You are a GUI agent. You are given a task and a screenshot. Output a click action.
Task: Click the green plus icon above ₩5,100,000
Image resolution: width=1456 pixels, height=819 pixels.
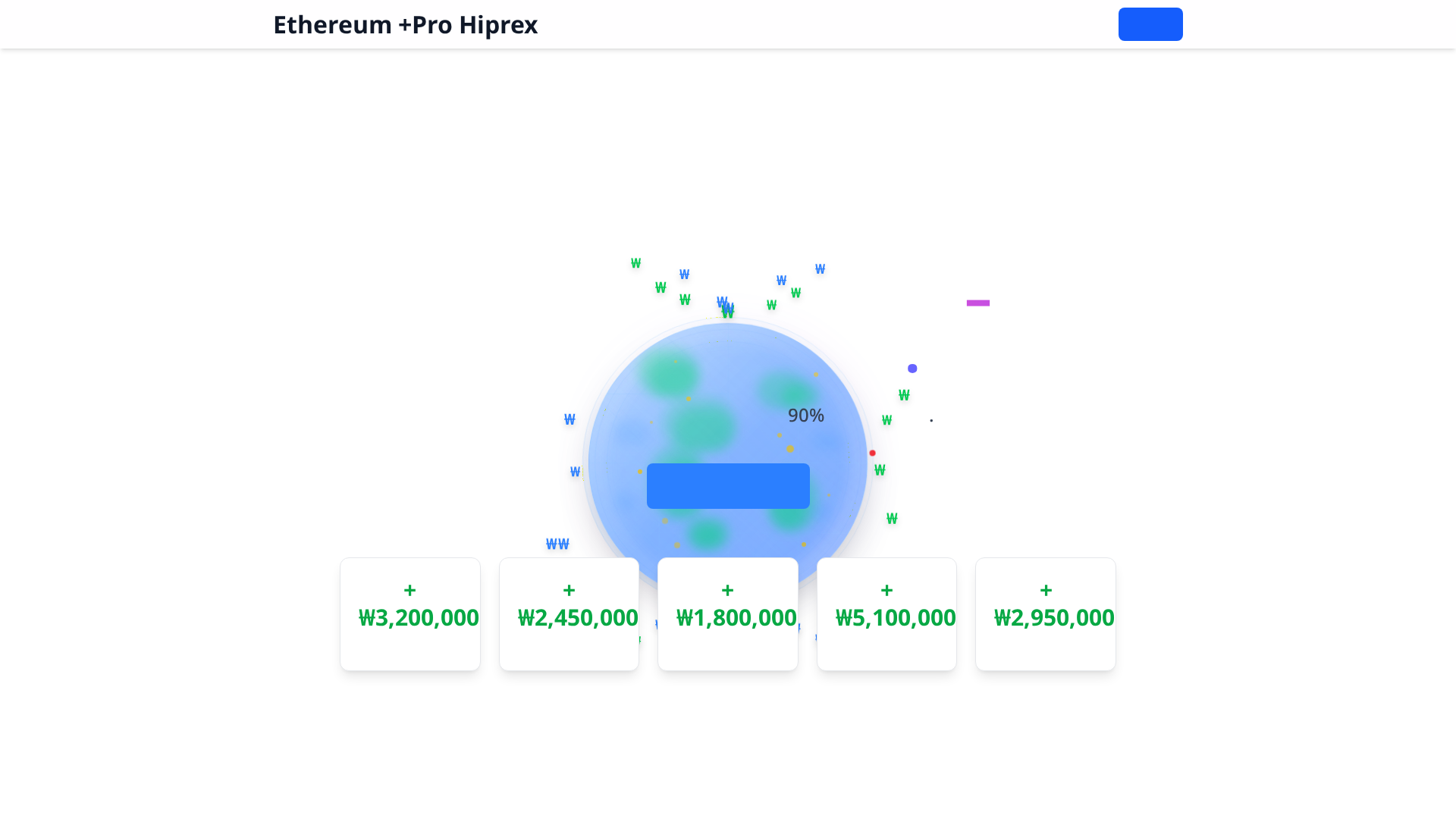pos(886,589)
